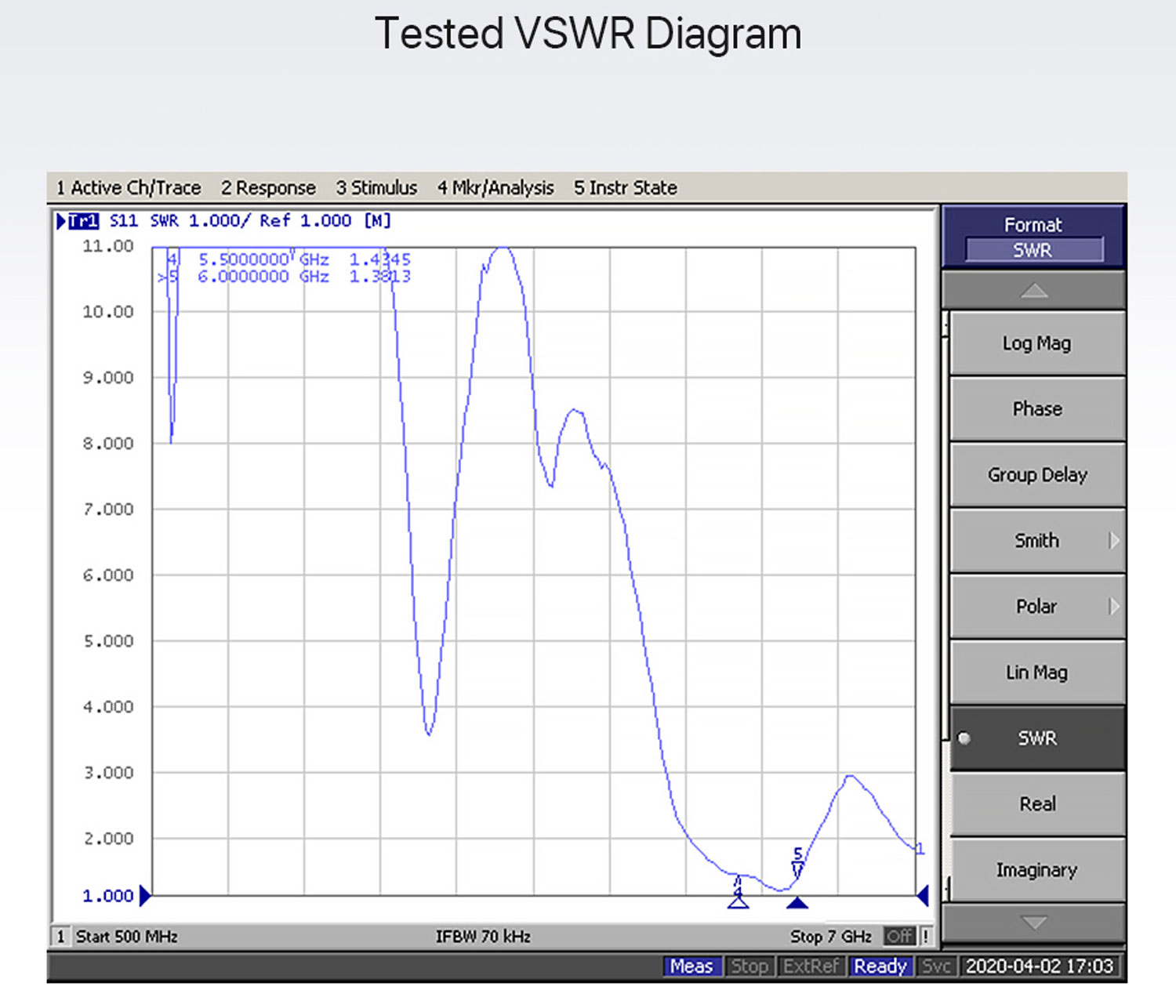Click the Tr1 trace indicator label
The image size is (1176, 1008).
pos(83,221)
